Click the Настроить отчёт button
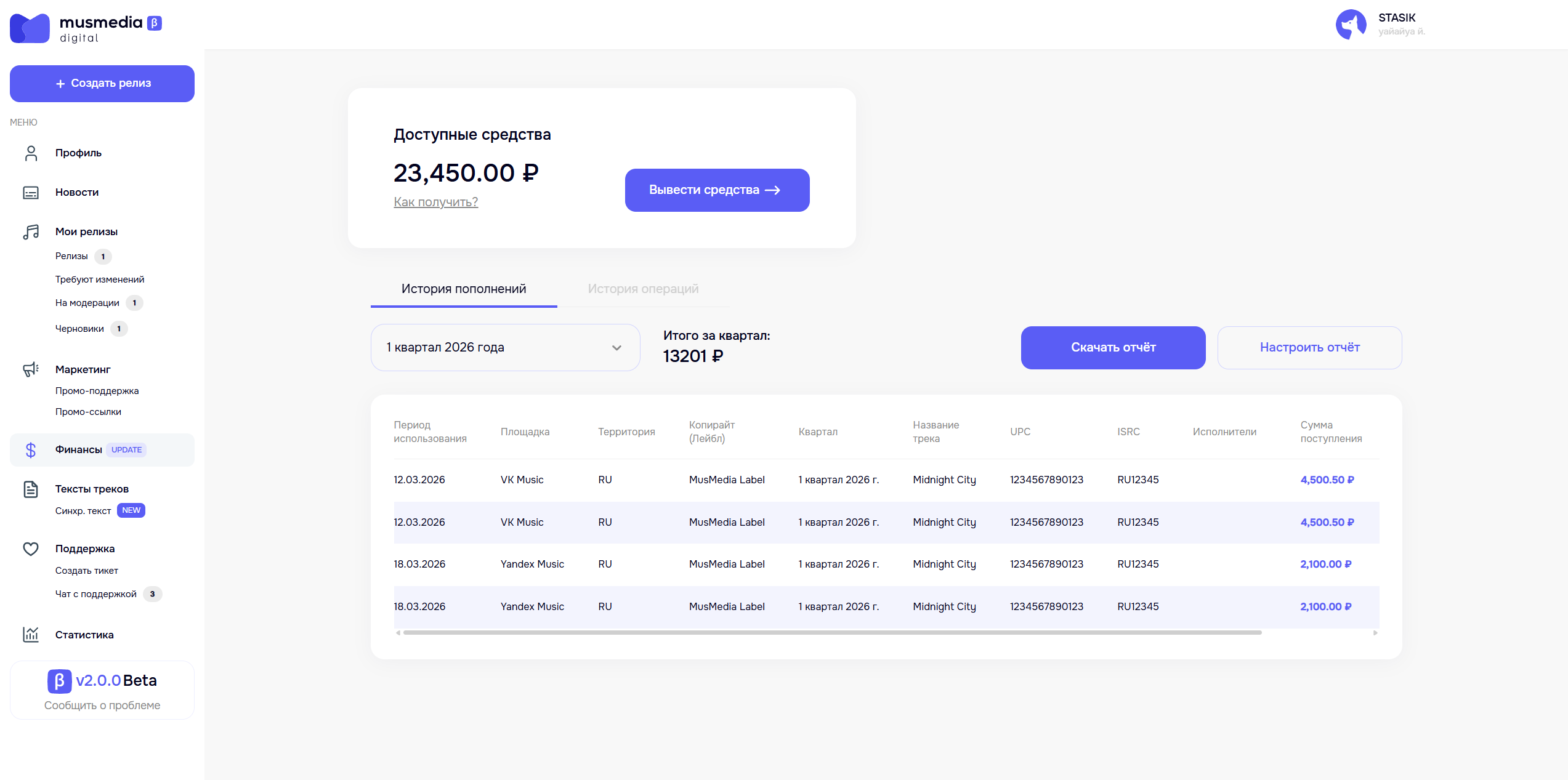Viewport: 1568px width, 780px height. coord(1310,348)
